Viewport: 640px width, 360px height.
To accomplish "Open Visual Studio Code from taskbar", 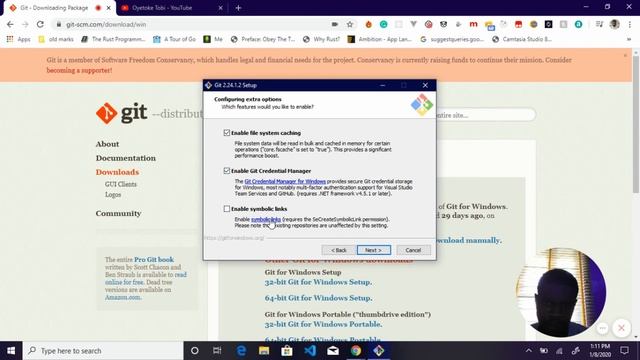I will pyautogui.click(x=310, y=351).
